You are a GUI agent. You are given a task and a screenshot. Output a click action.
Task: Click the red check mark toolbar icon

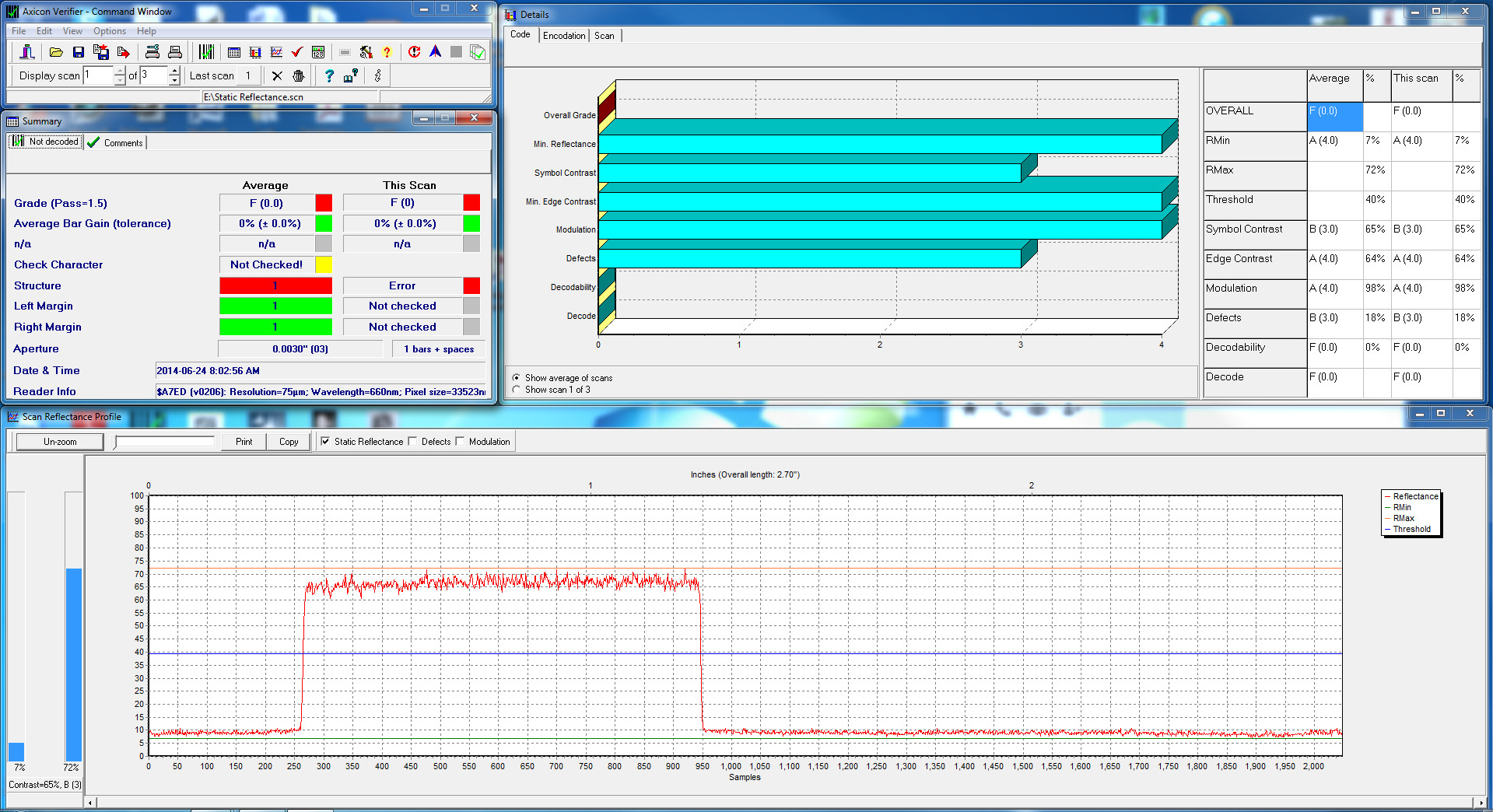click(x=296, y=52)
